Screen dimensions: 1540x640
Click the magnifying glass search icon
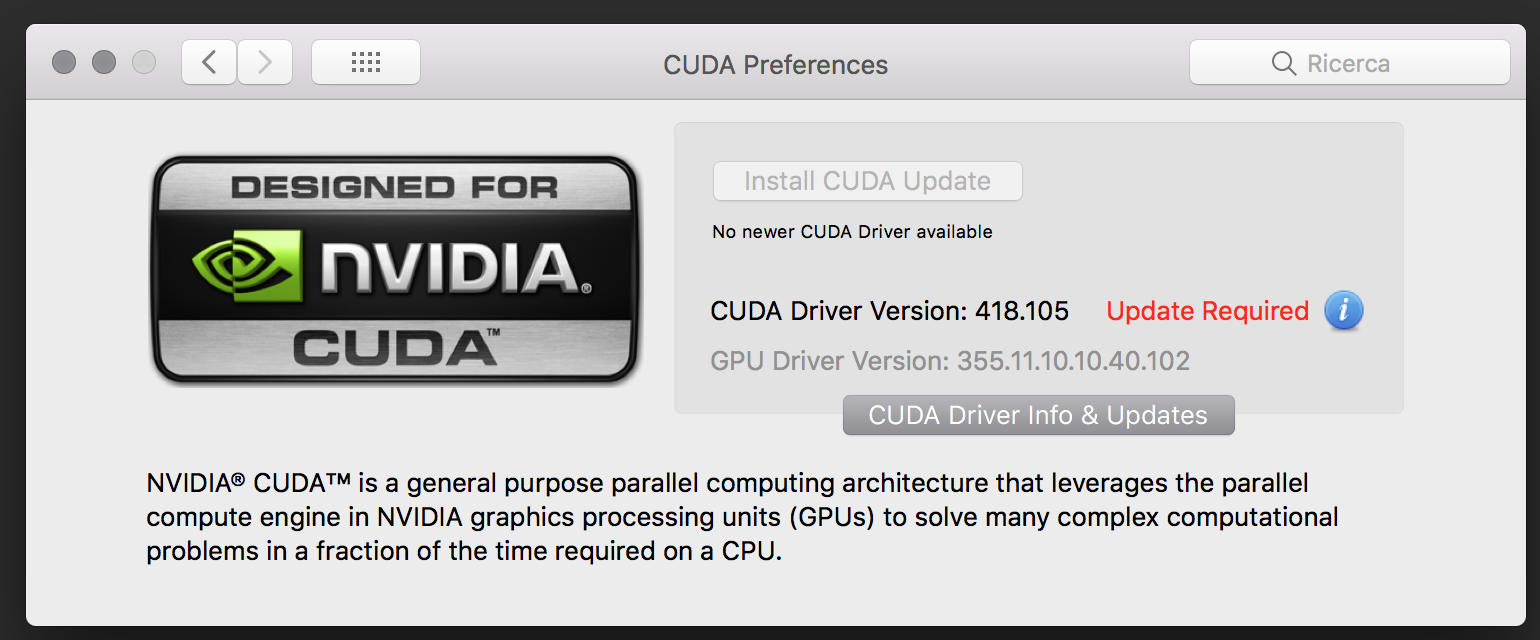(x=1283, y=64)
